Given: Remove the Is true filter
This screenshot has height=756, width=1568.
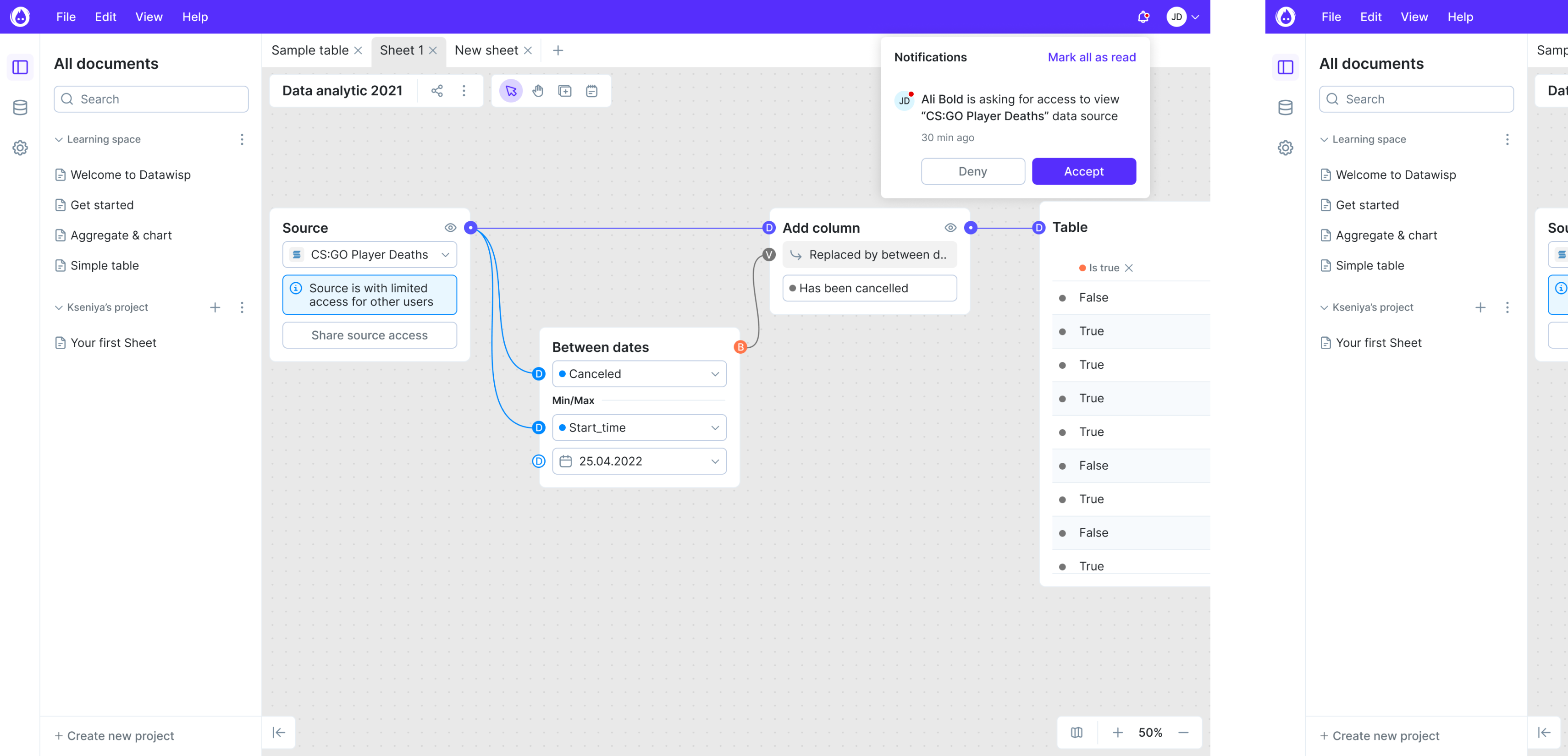Looking at the screenshot, I should 1128,268.
